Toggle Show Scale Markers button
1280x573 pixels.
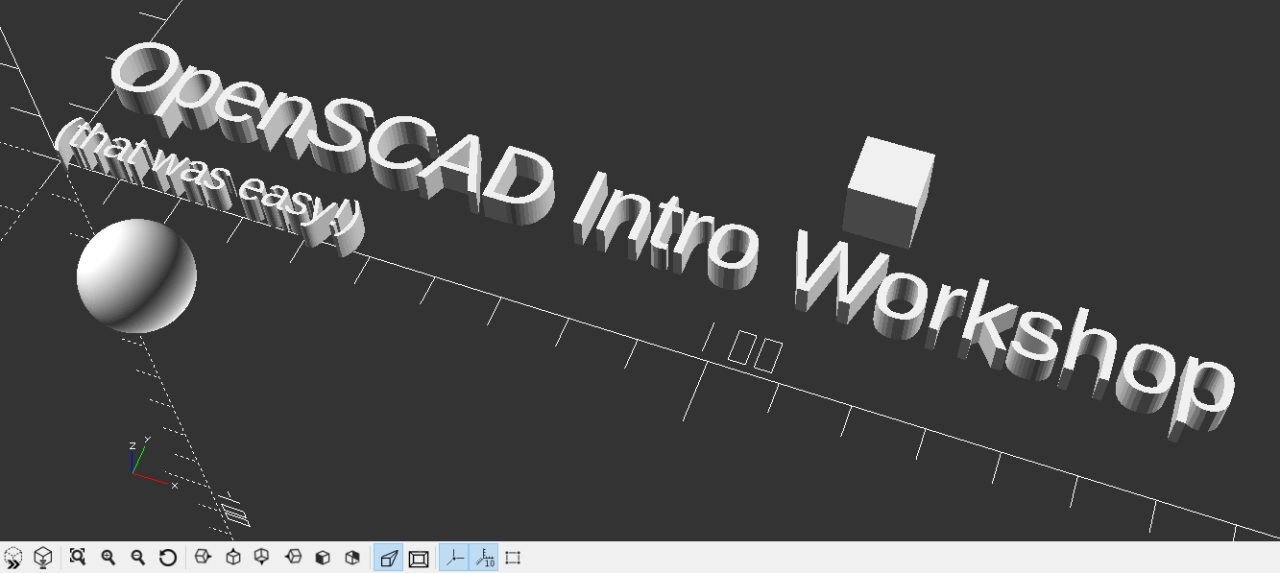click(484, 558)
